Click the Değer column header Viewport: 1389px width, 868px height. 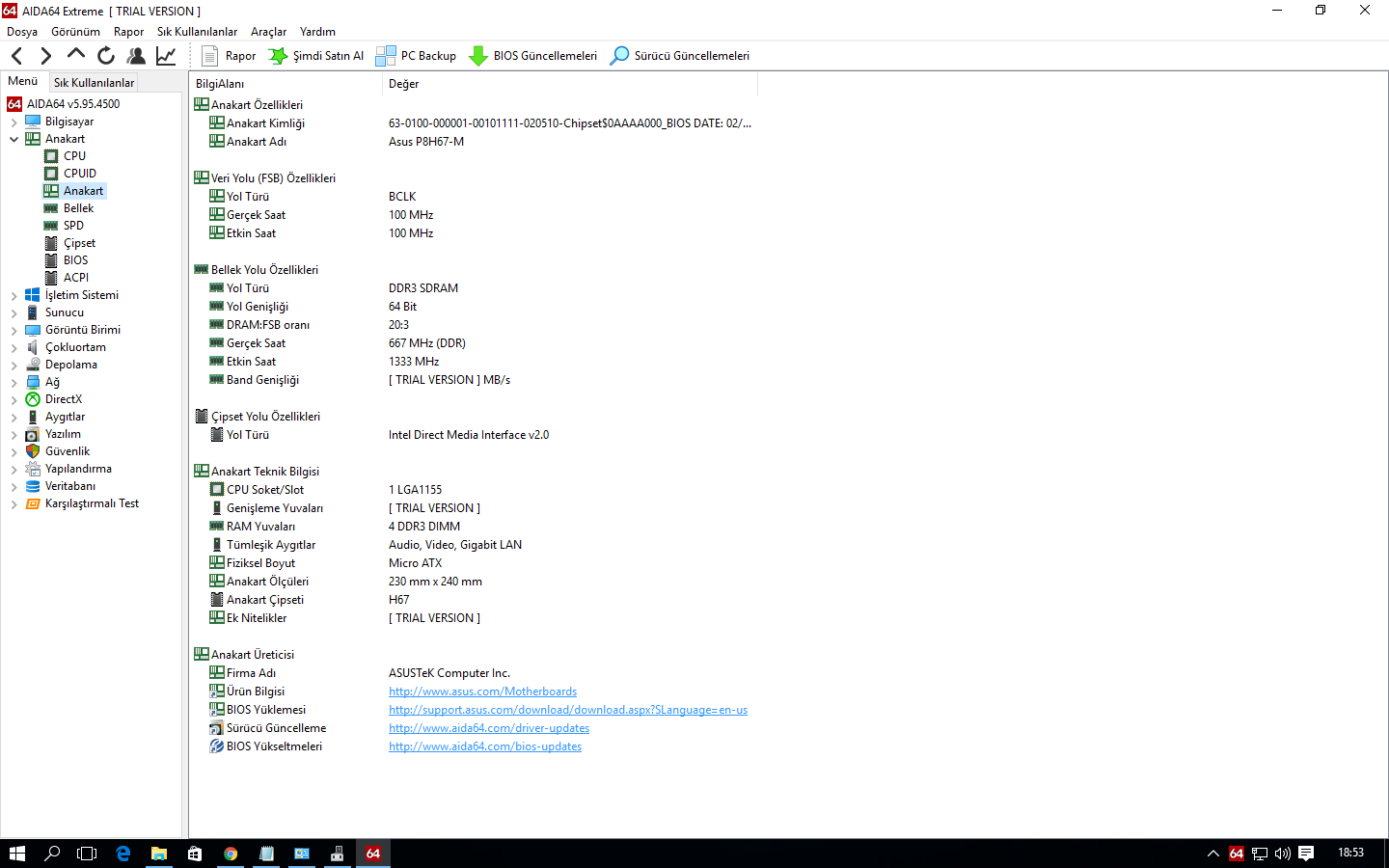[x=570, y=84]
